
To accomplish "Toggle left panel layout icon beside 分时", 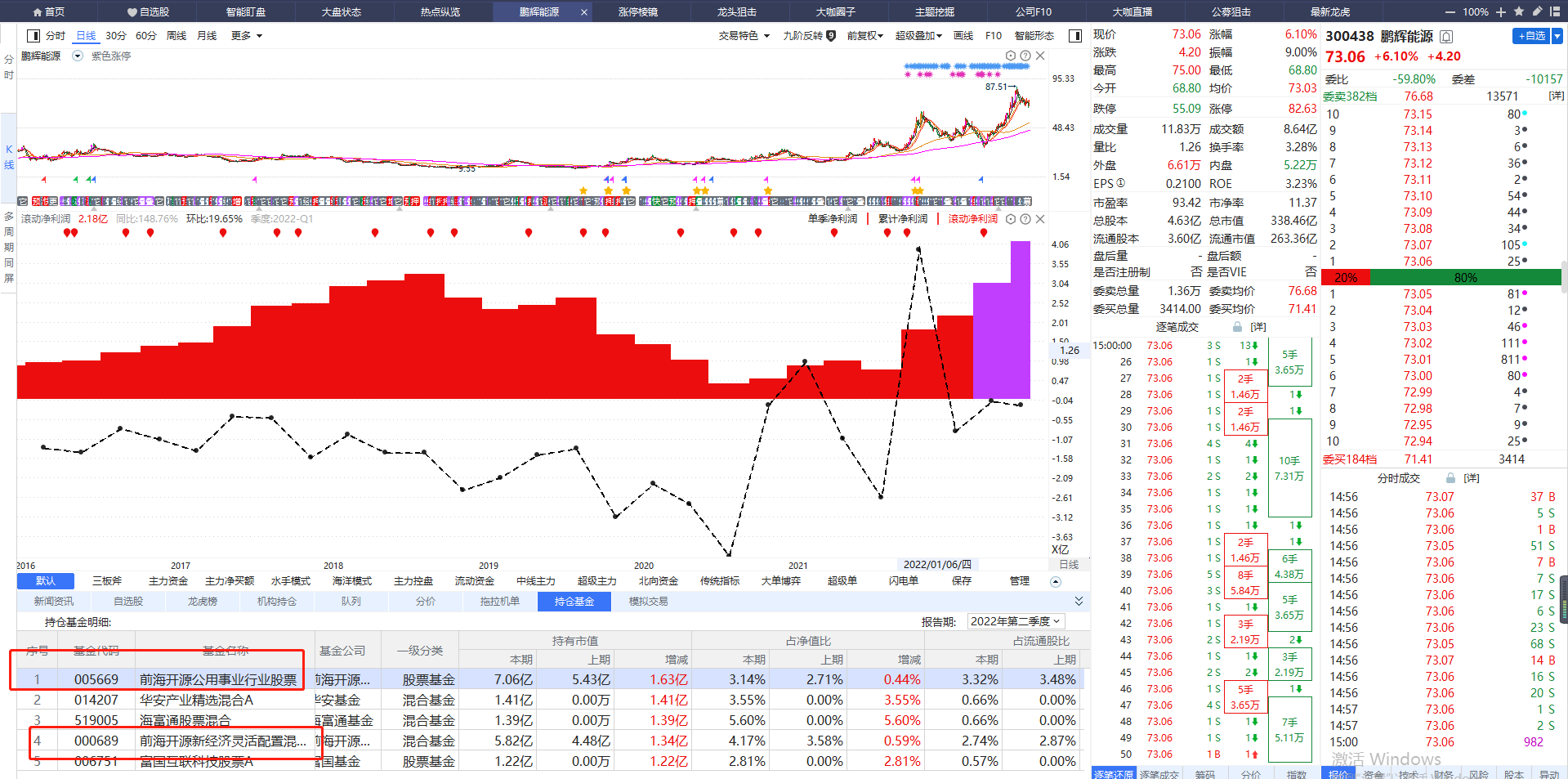I will pyautogui.click(x=34, y=35).
